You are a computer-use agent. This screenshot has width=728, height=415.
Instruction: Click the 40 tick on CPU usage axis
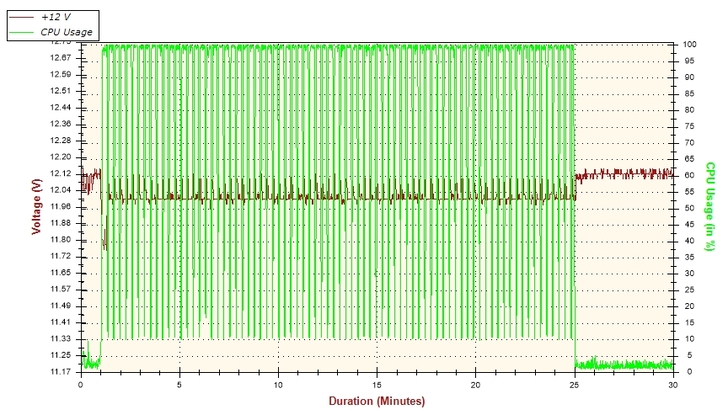689,241
